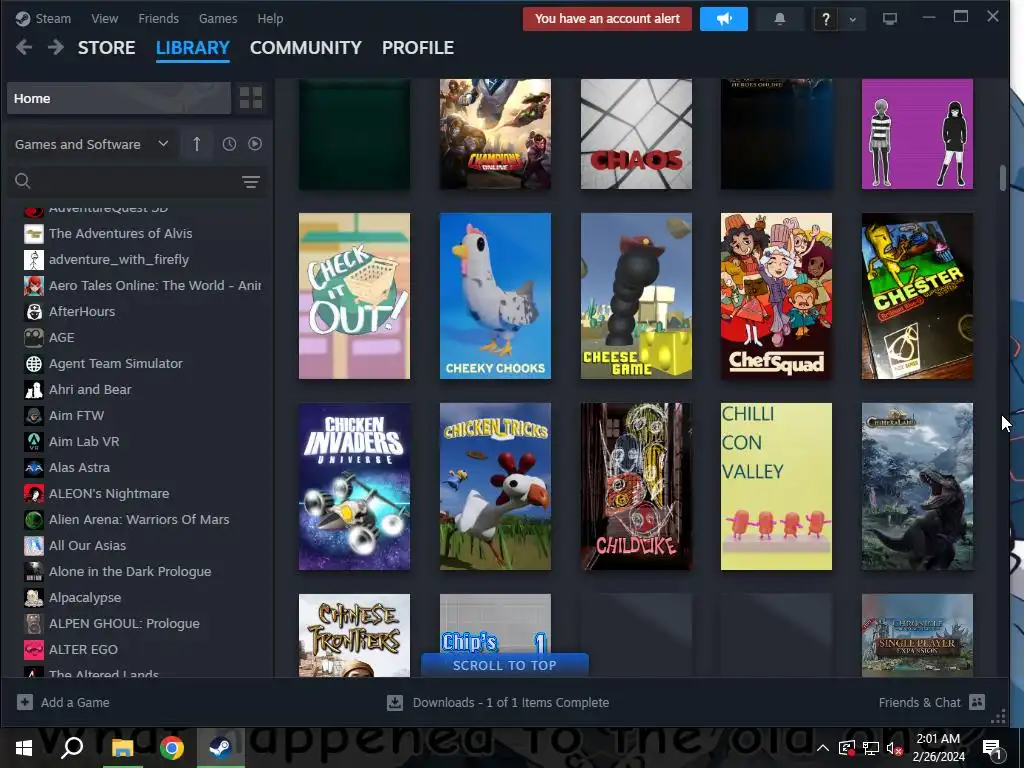Viewport: 1024px width, 768px height.
Task: Click the library grid scrollbar thumb
Action: (1002, 178)
